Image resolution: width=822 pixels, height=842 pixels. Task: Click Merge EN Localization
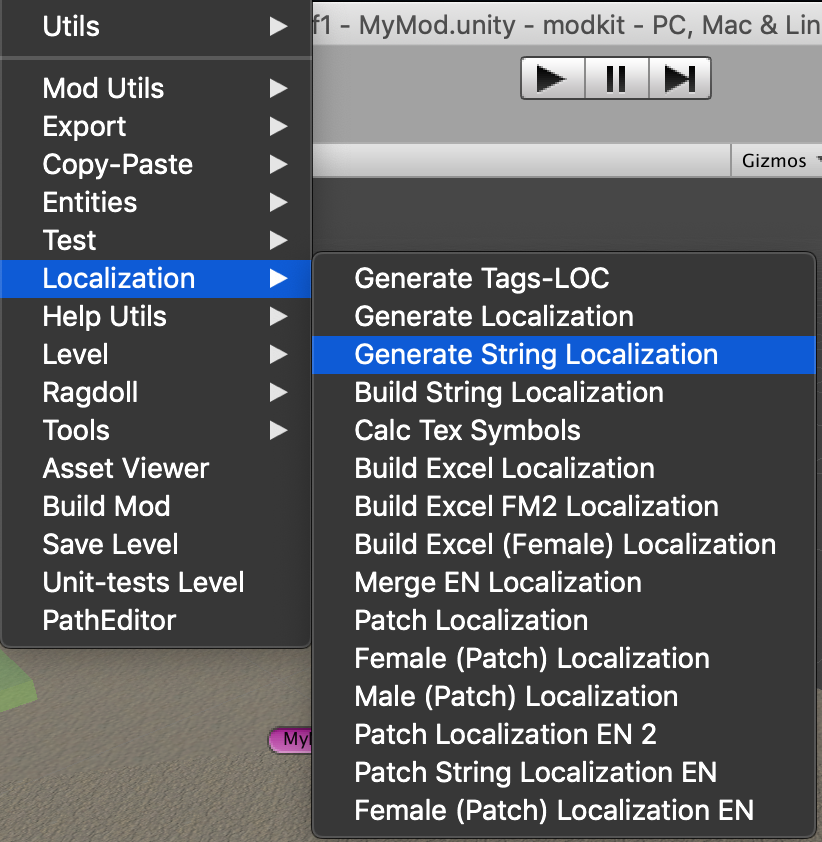(x=498, y=582)
